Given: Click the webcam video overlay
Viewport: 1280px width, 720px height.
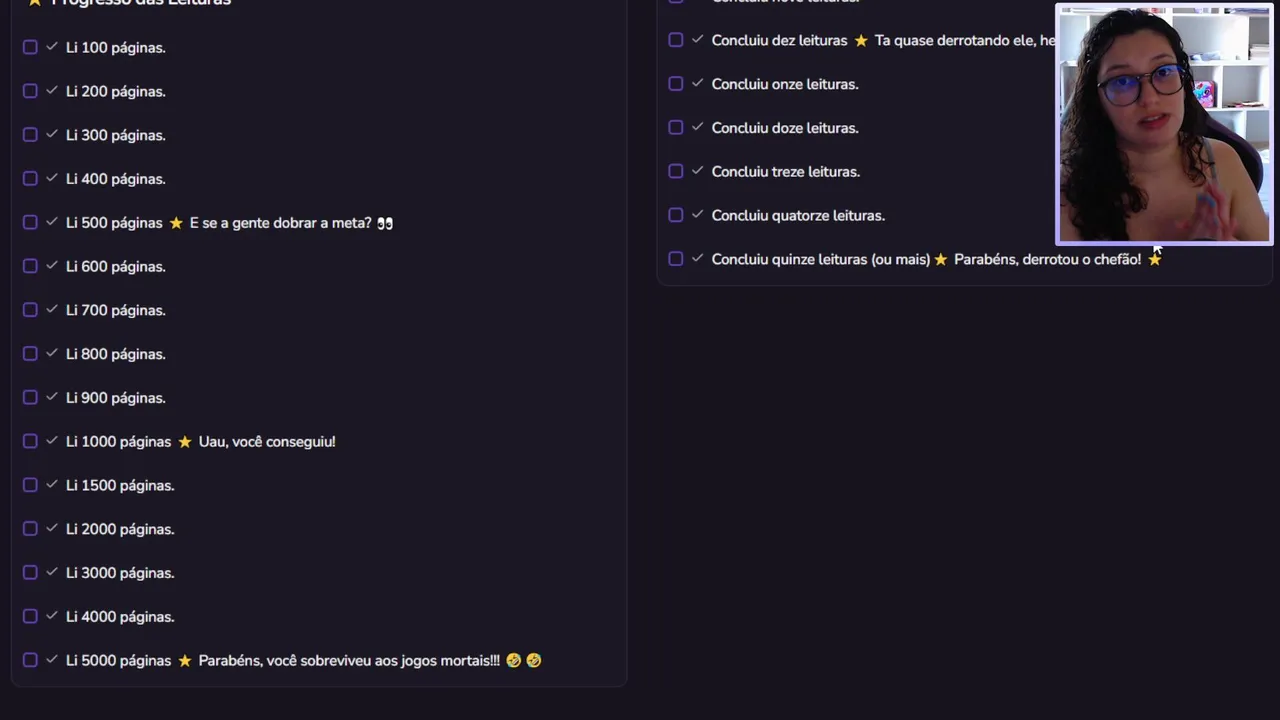Looking at the screenshot, I should [1164, 125].
